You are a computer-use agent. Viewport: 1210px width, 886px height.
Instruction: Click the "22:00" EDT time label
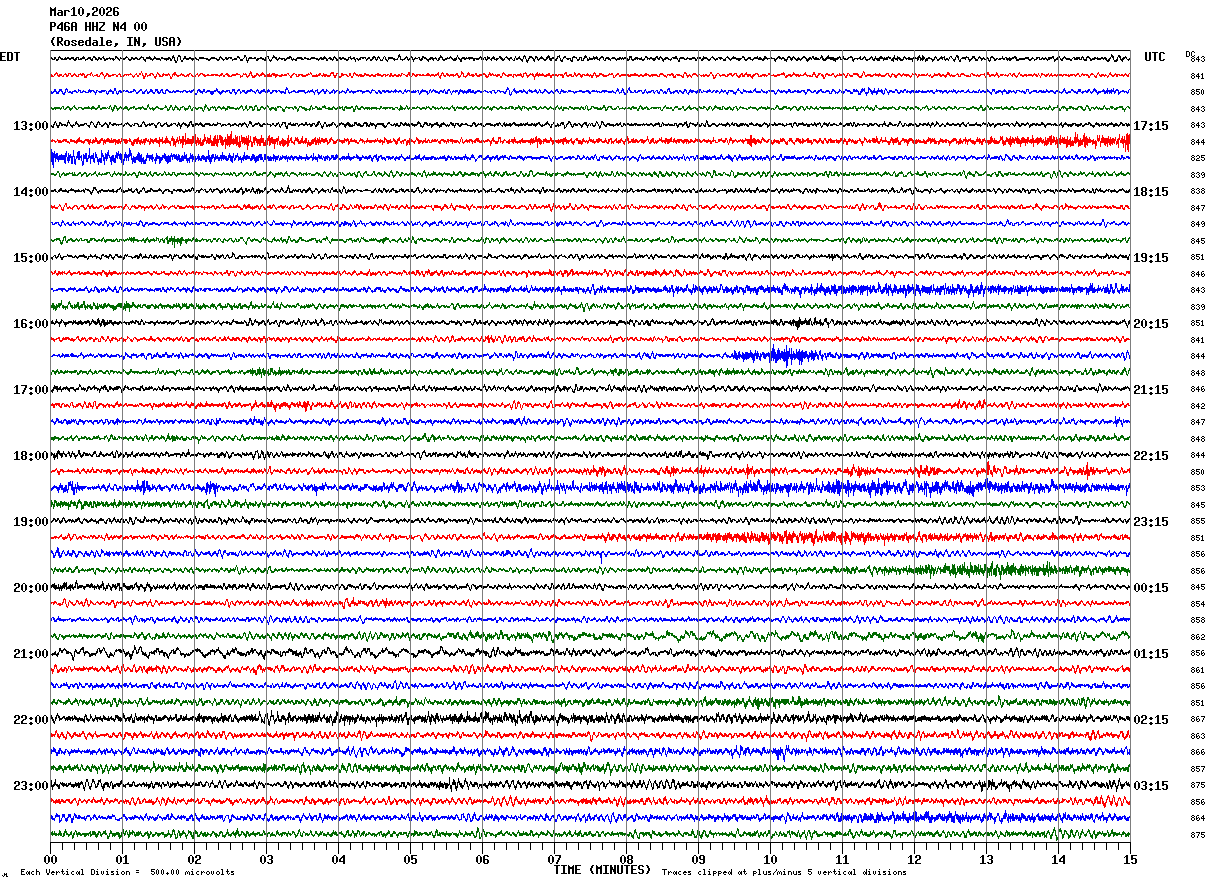pos(31,720)
